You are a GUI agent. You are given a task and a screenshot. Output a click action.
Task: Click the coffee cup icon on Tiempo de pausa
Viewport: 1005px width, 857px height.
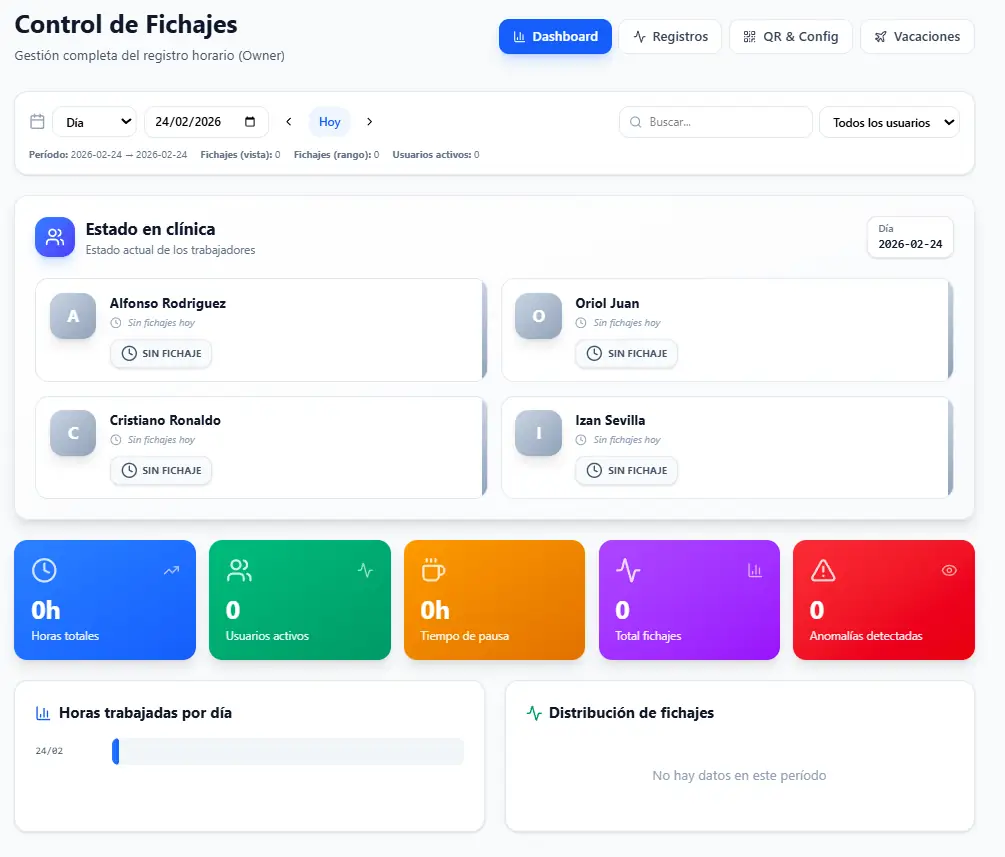click(x=433, y=570)
